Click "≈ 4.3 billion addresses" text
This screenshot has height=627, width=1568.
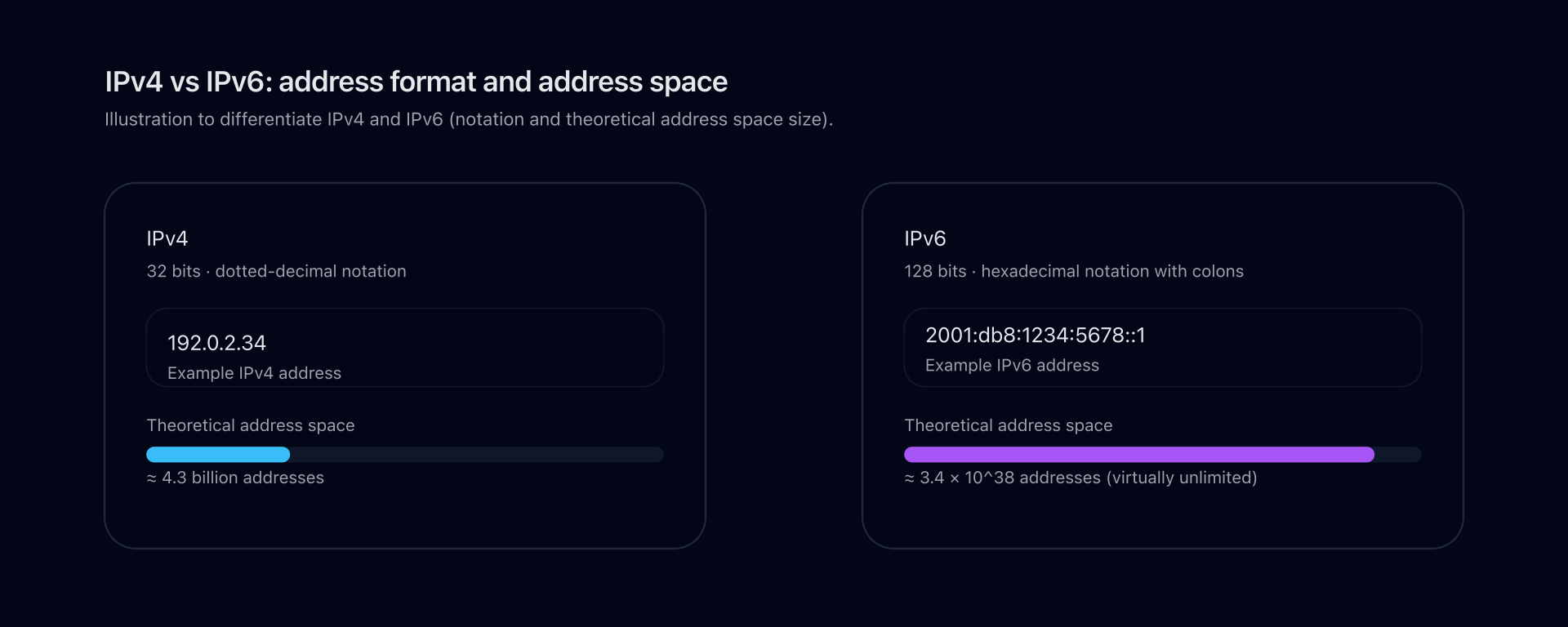coord(235,478)
